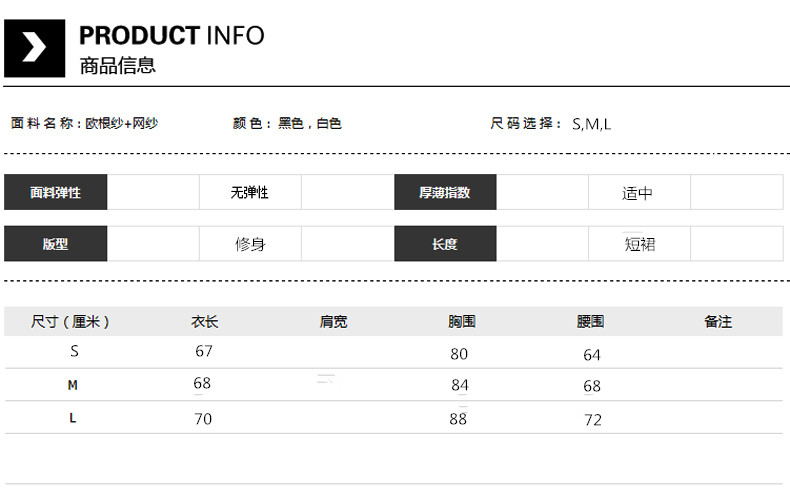This screenshot has width=790, height=497.
Task: Click the 胸围 column header
Action: coord(461,322)
